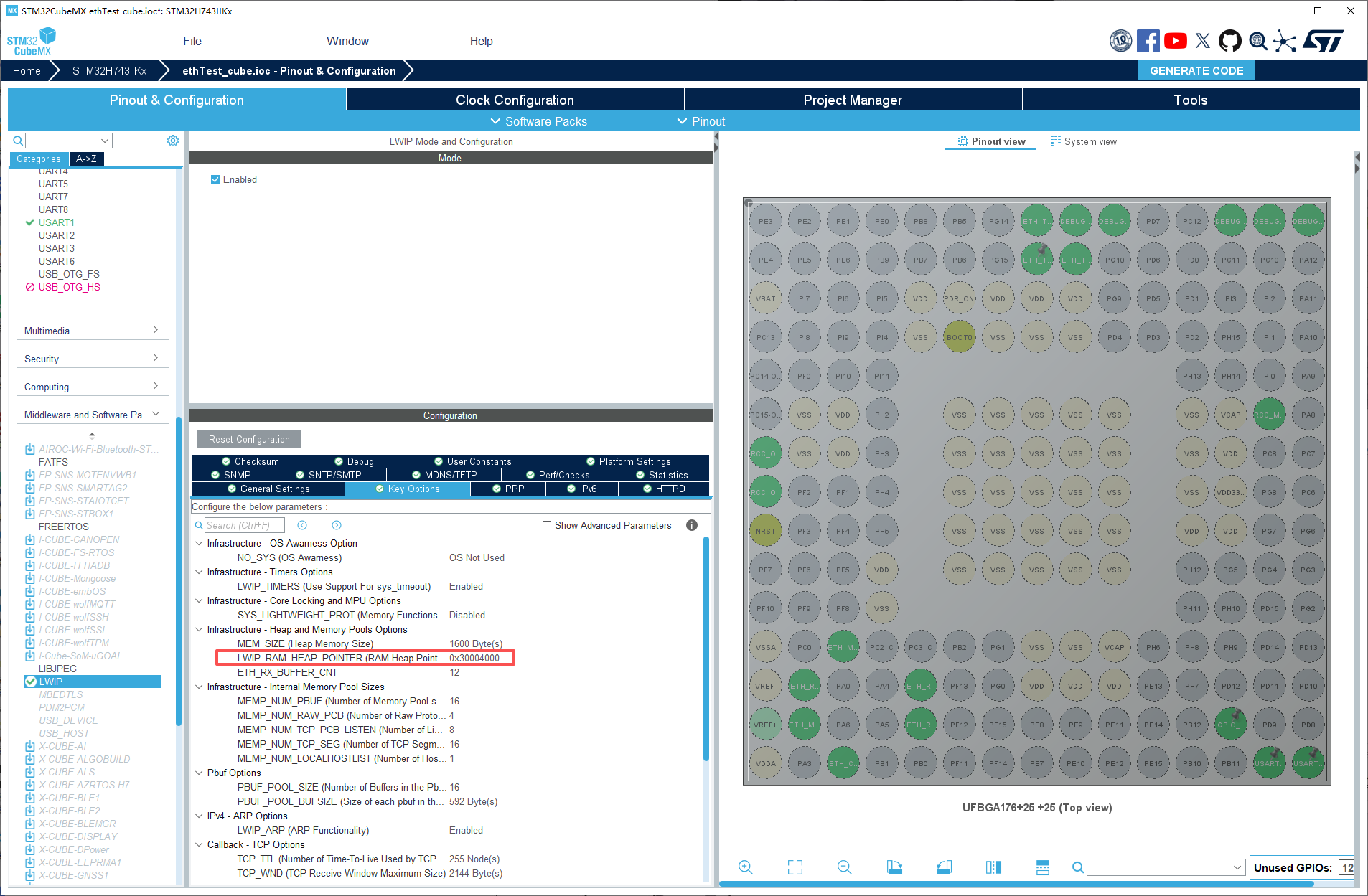1368x896 pixels.
Task: Switch to Clock Configuration tab
Action: coord(515,100)
